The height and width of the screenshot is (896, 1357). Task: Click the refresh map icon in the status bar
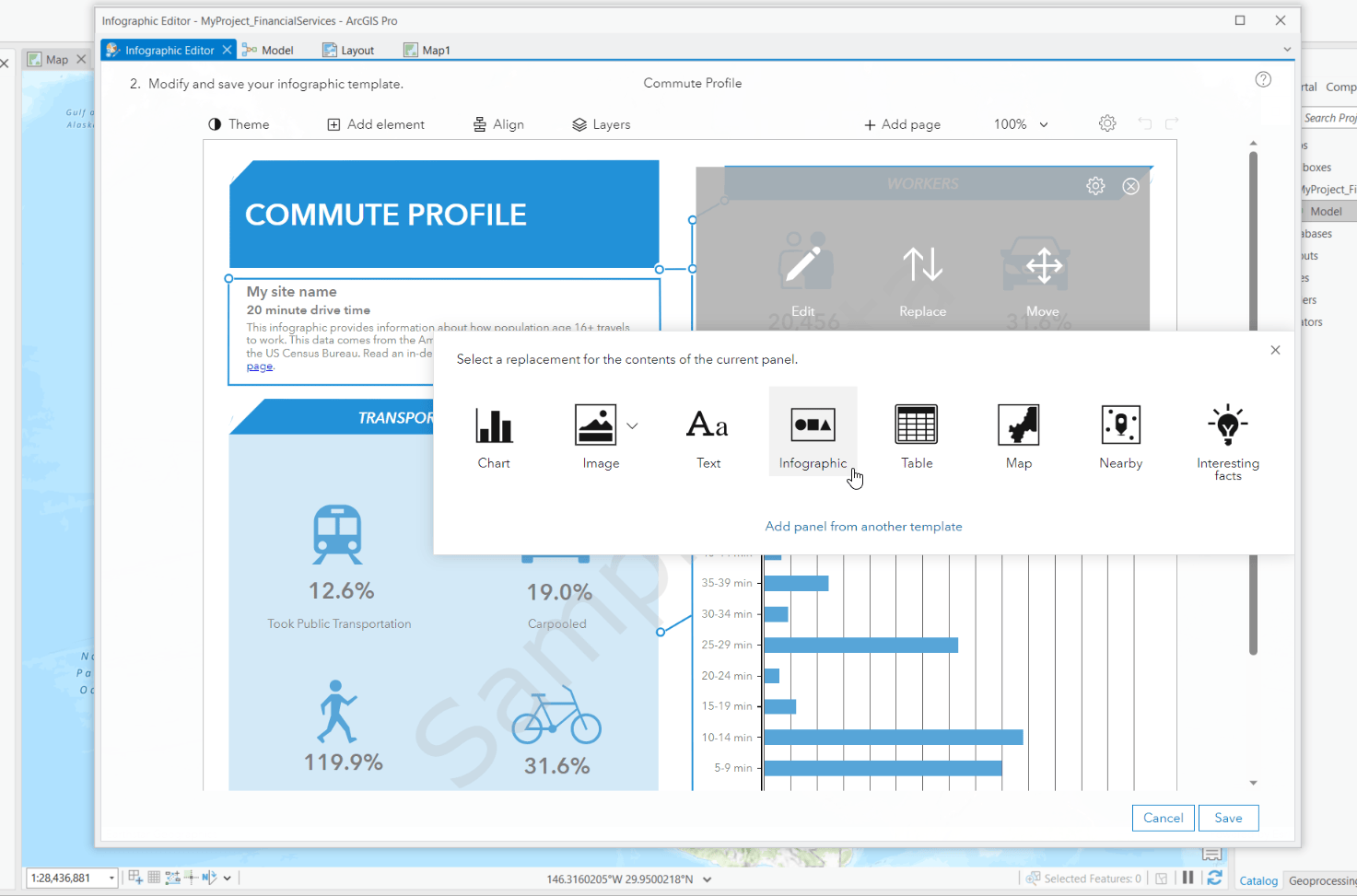(1214, 878)
